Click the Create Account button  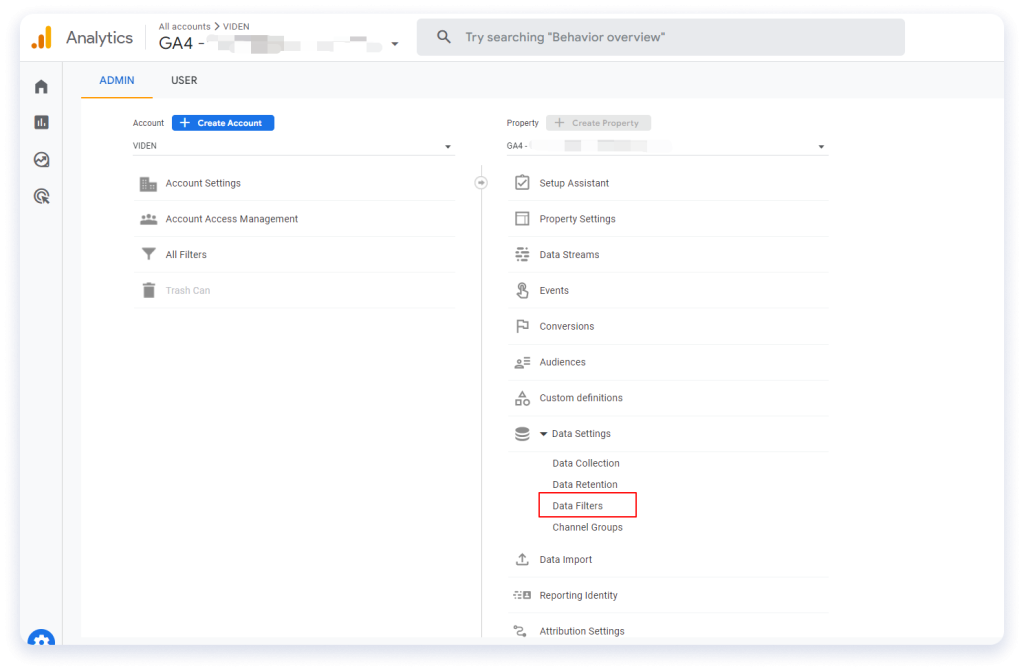point(222,122)
